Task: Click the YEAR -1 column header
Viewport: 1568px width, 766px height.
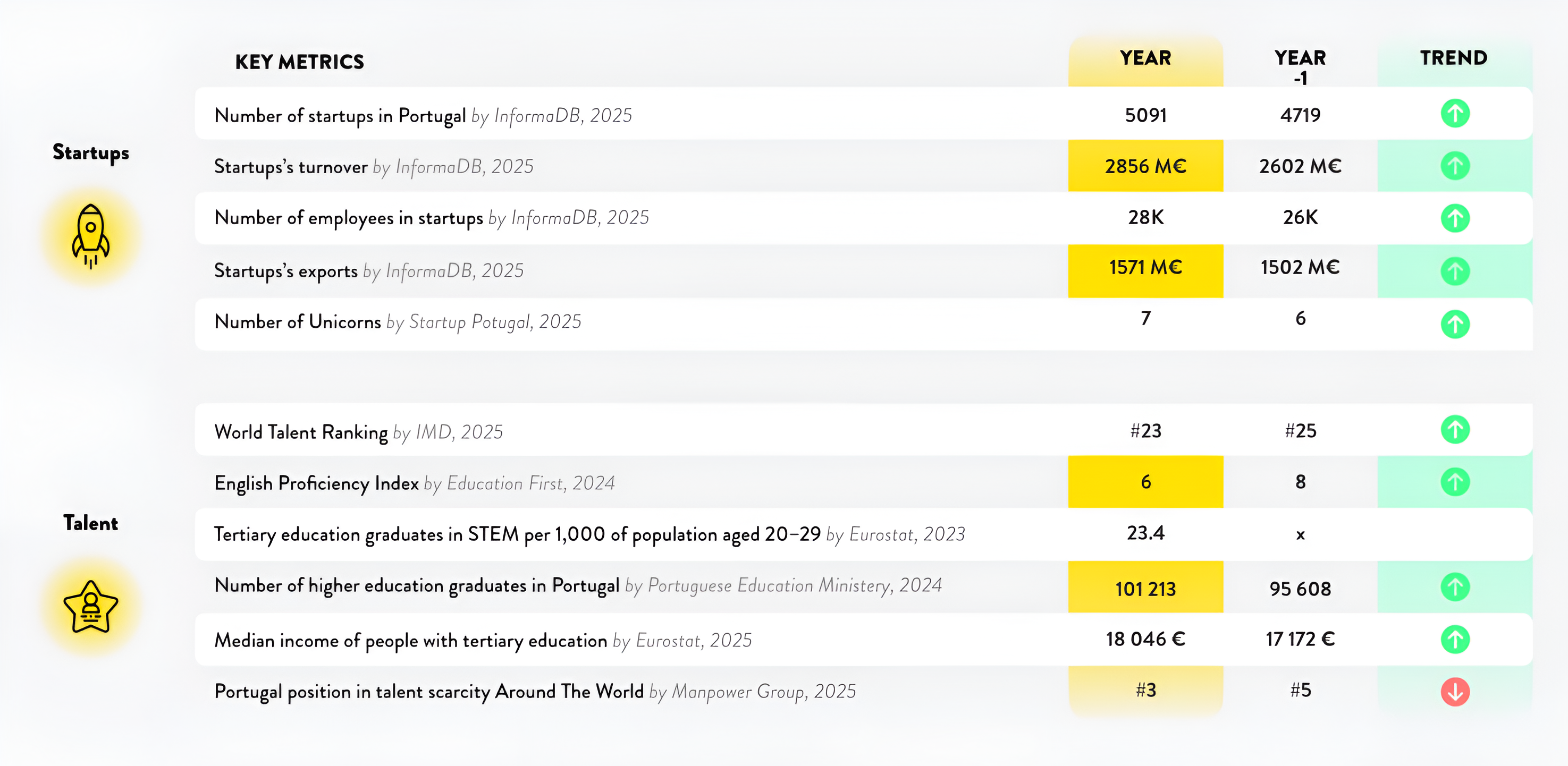Action: point(1300,66)
